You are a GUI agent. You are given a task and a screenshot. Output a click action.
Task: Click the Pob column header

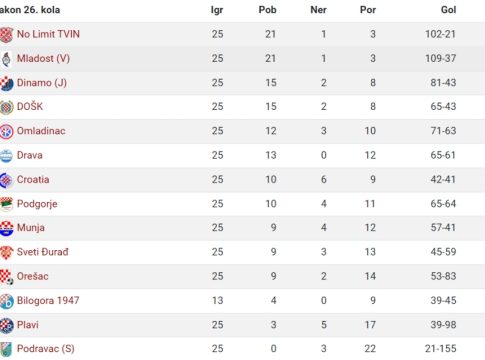267,10
